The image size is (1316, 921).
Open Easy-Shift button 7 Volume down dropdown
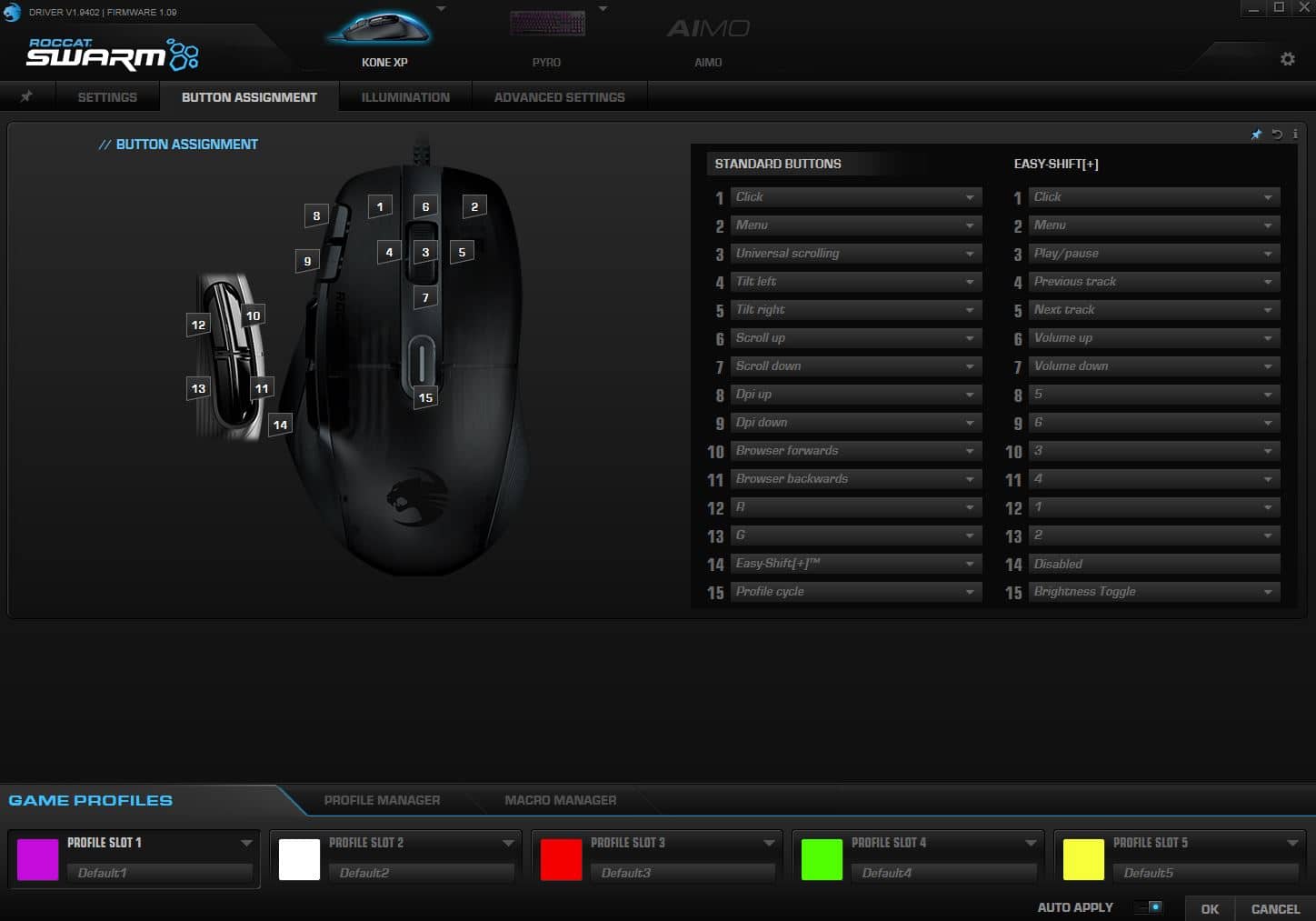pos(1154,365)
